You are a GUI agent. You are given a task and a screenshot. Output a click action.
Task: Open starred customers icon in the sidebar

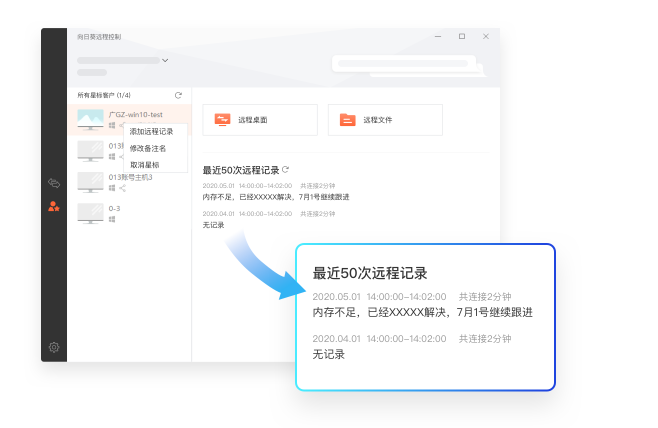point(54,206)
